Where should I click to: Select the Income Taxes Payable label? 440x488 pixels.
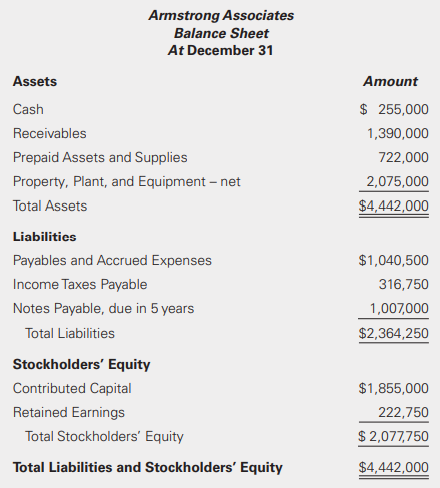[x=80, y=285]
